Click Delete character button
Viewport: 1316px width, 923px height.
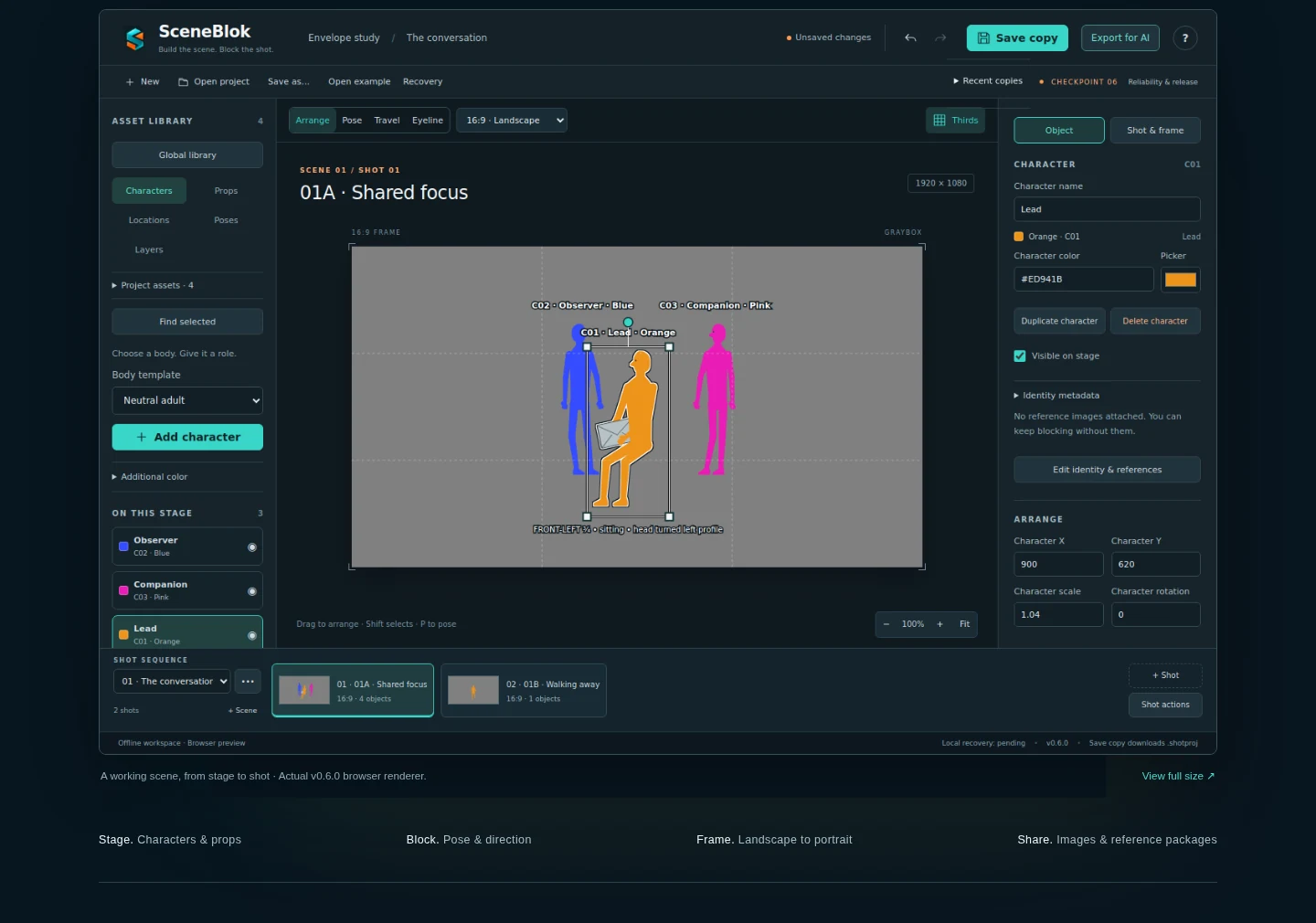(x=1155, y=321)
